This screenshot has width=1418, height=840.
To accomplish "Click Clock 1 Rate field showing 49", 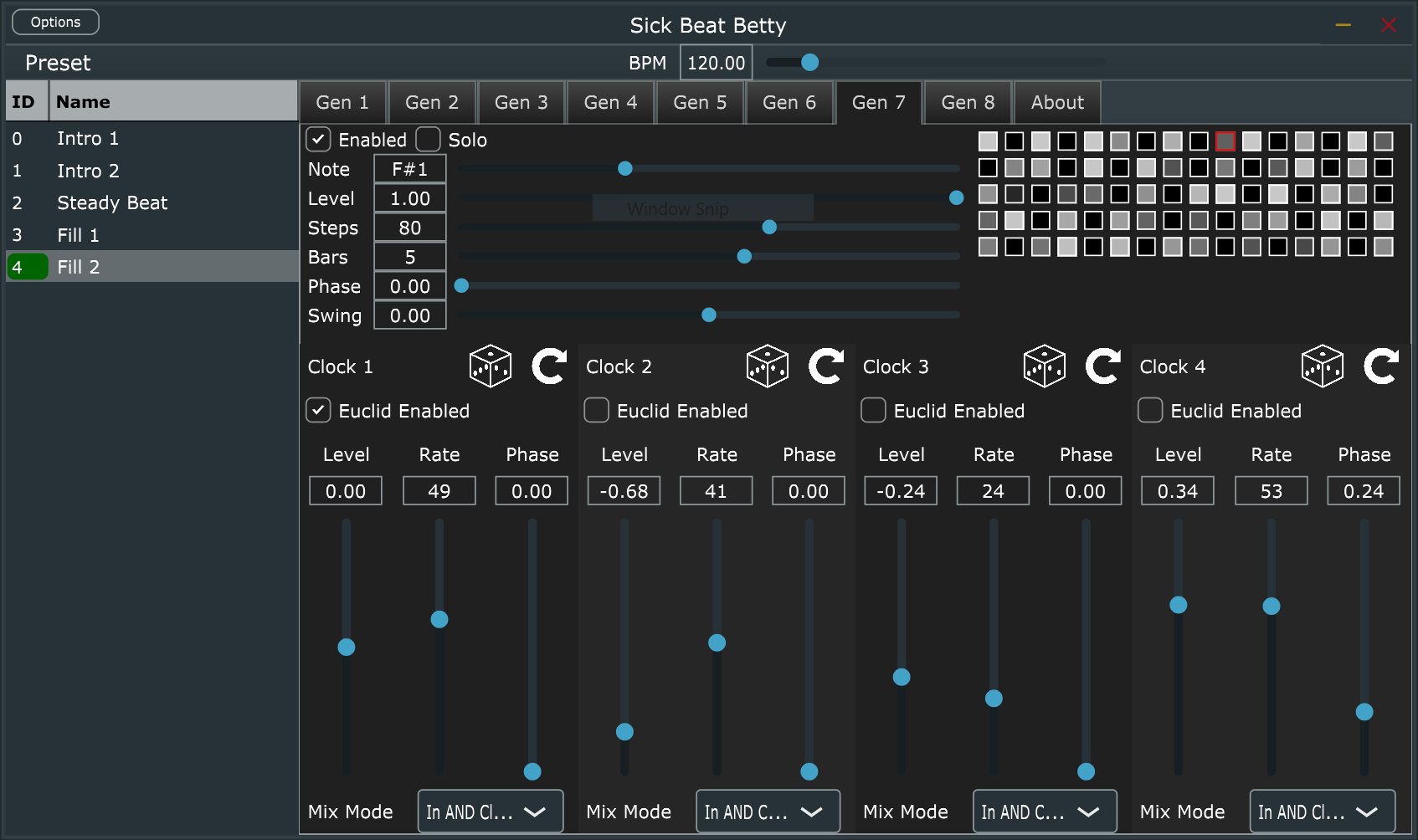I will (x=439, y=491).
